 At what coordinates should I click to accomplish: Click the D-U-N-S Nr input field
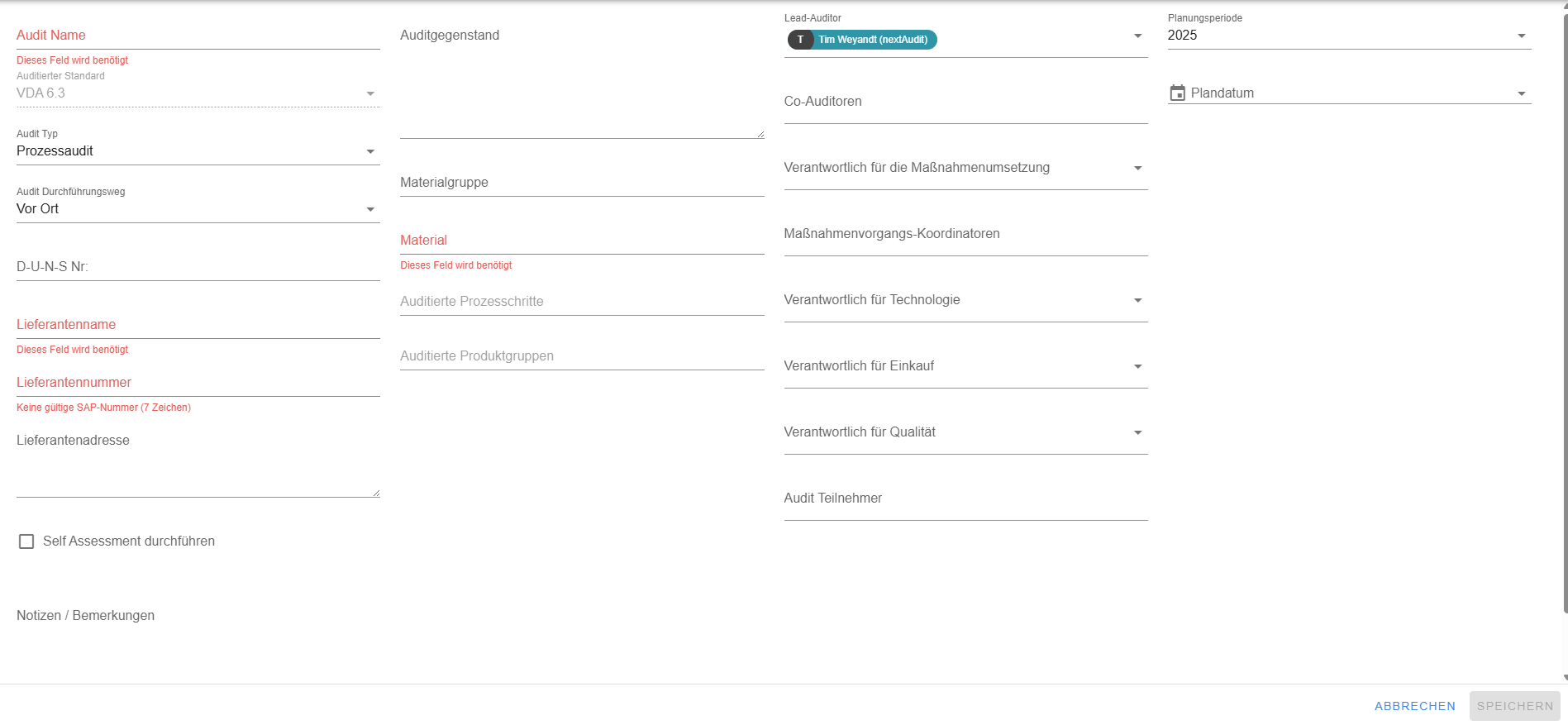point(197,267)
